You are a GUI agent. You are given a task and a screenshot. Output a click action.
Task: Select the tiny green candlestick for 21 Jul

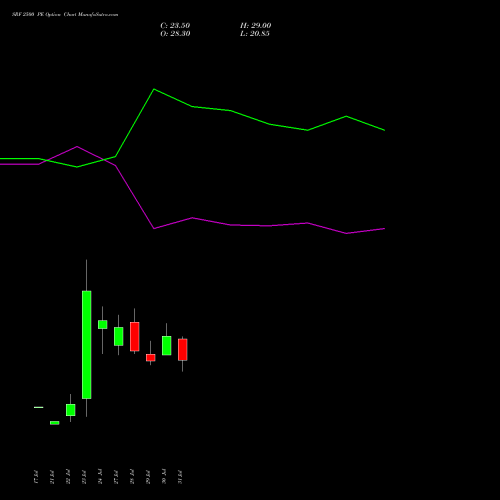coord(55,423)
